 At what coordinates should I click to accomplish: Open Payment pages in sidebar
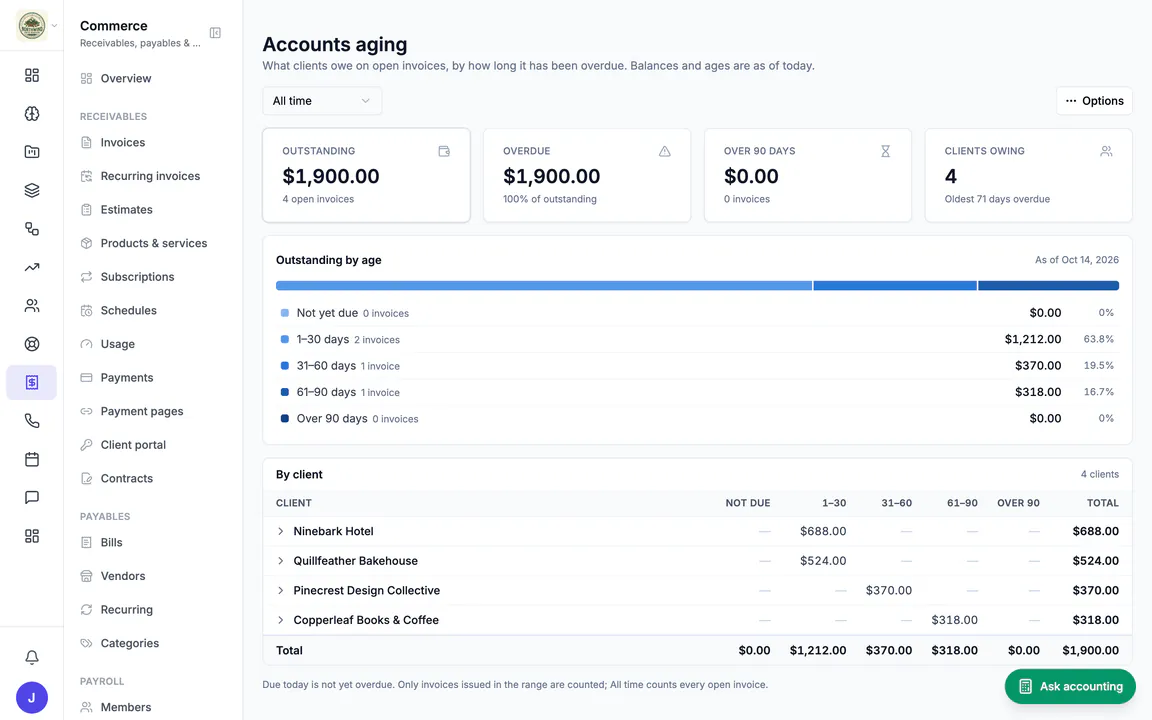click(153, 411)
